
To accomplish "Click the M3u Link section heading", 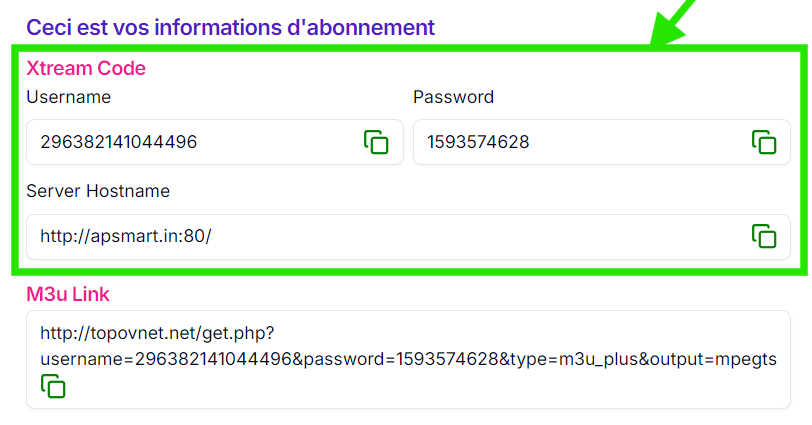I will click(x=68, y=294).
